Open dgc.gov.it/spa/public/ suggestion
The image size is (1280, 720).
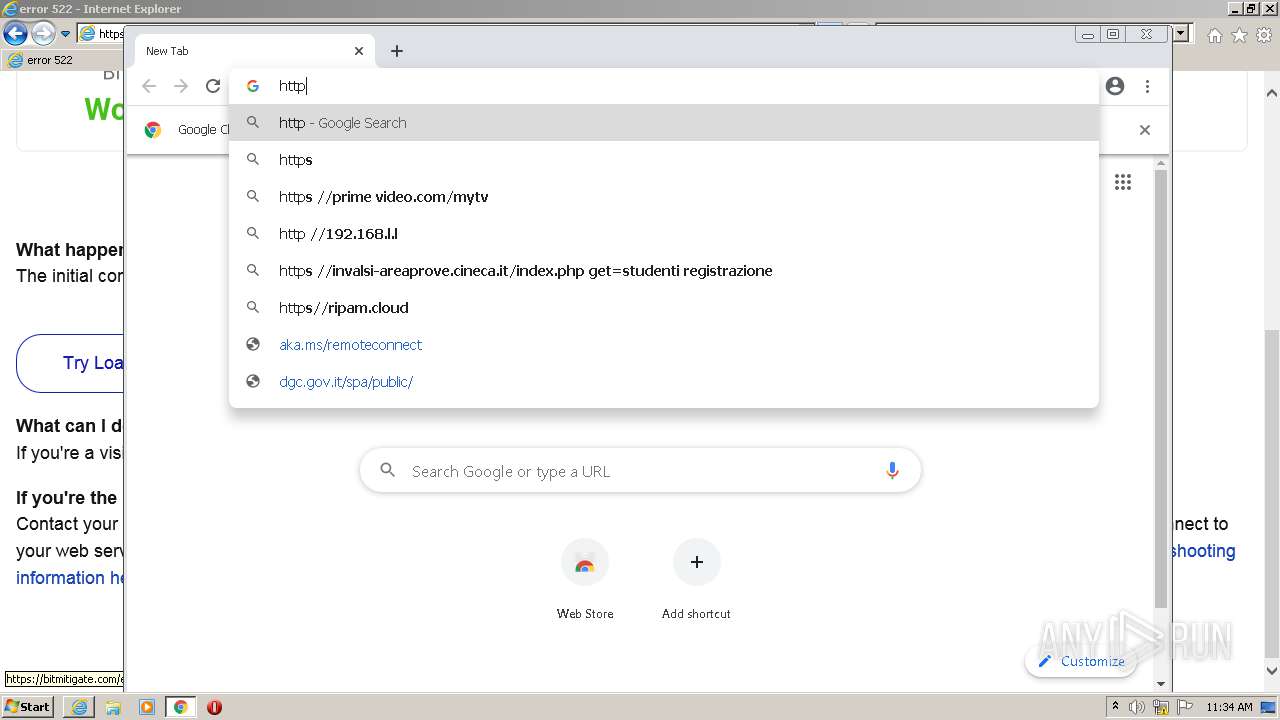click(664, 382)
